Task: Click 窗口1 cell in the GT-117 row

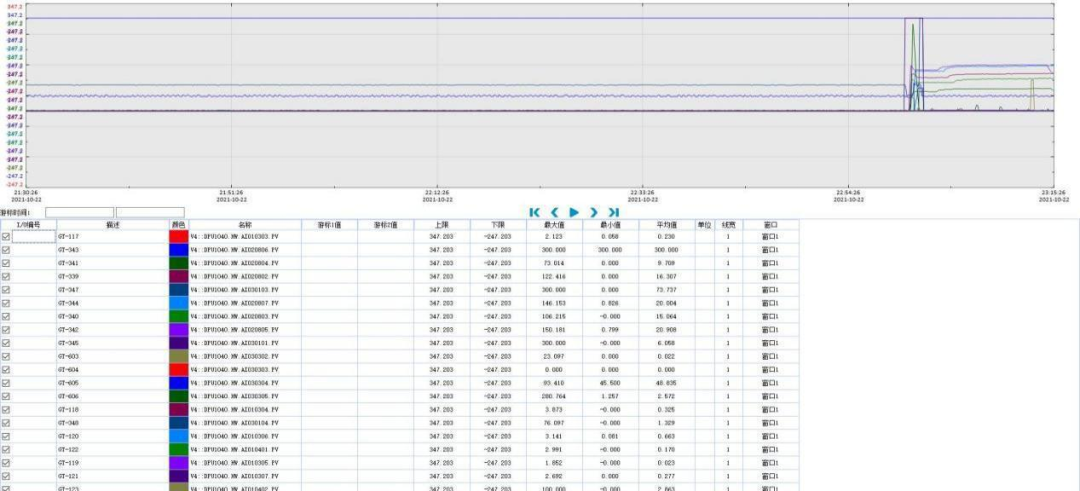Action: 771,236
